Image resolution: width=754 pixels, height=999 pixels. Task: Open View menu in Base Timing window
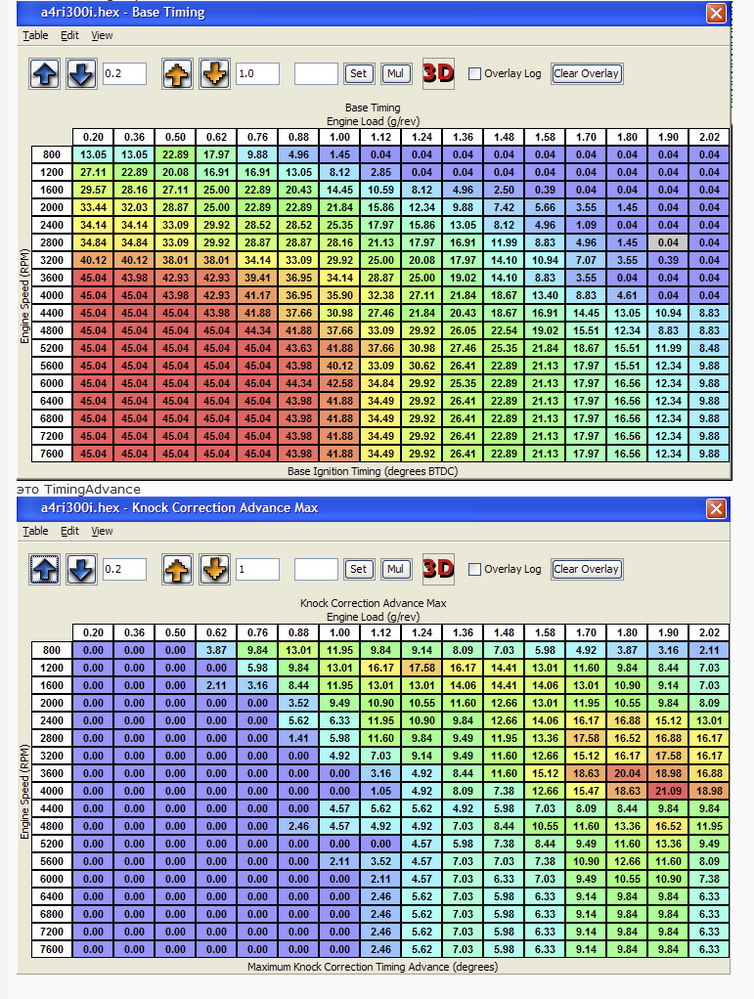pos(102,35)
